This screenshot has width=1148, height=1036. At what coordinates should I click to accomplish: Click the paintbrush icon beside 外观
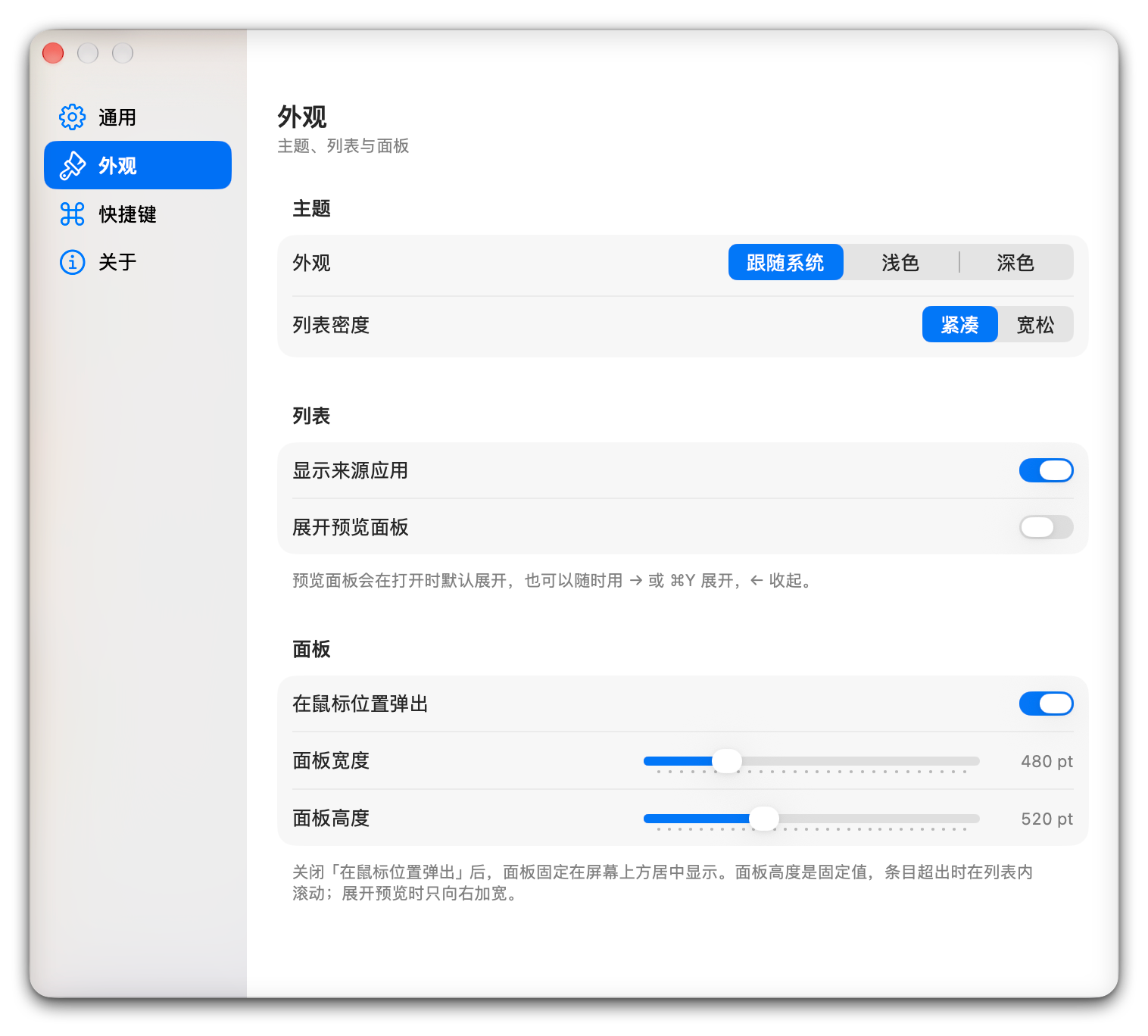click(x=73, y=165)
